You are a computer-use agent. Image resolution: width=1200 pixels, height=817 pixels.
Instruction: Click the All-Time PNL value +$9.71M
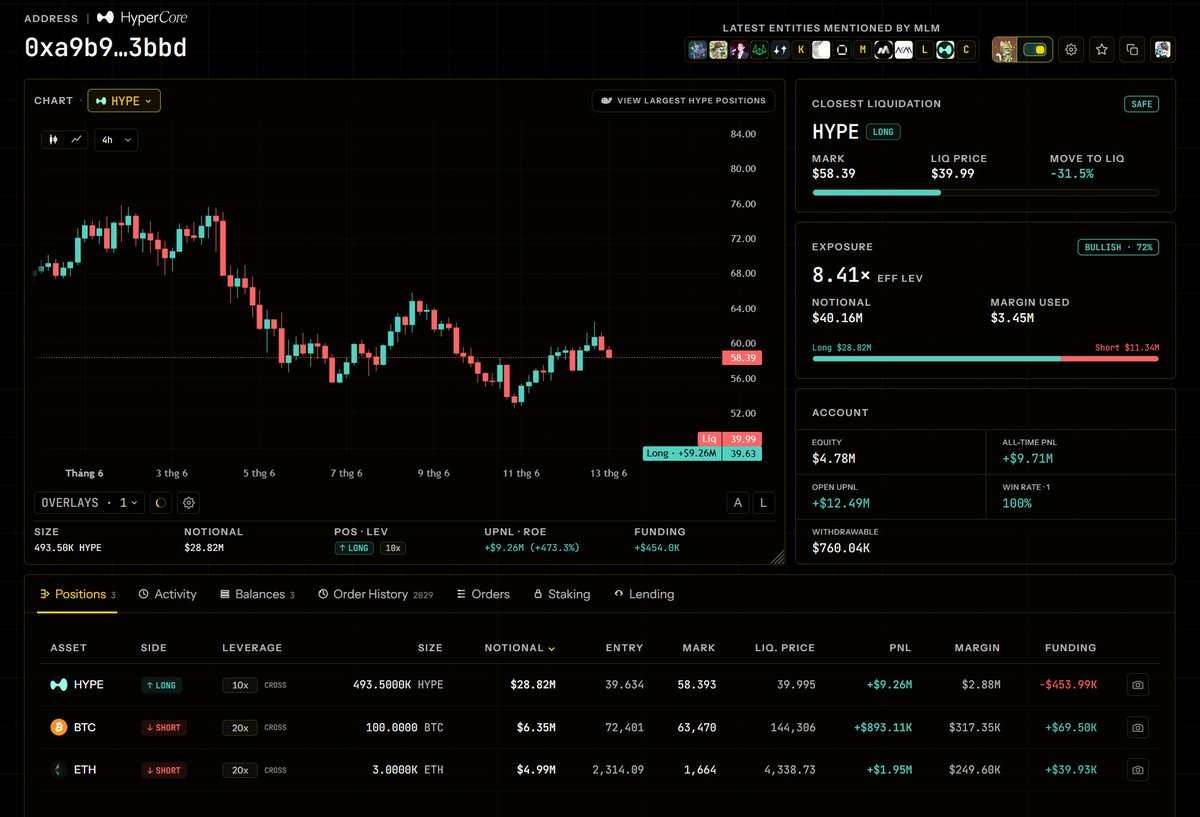click(1028, 459)
